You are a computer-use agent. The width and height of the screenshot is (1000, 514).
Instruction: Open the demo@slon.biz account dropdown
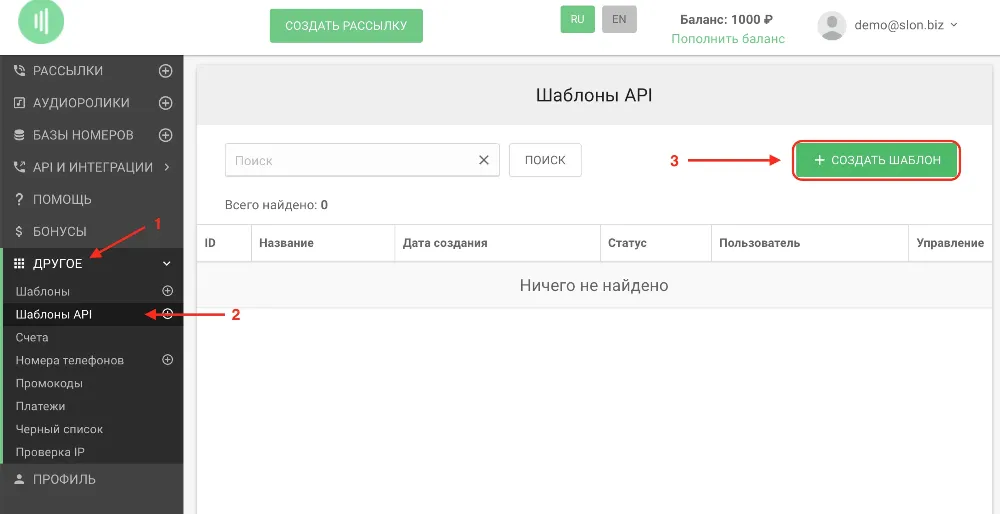tap(904, 25)
